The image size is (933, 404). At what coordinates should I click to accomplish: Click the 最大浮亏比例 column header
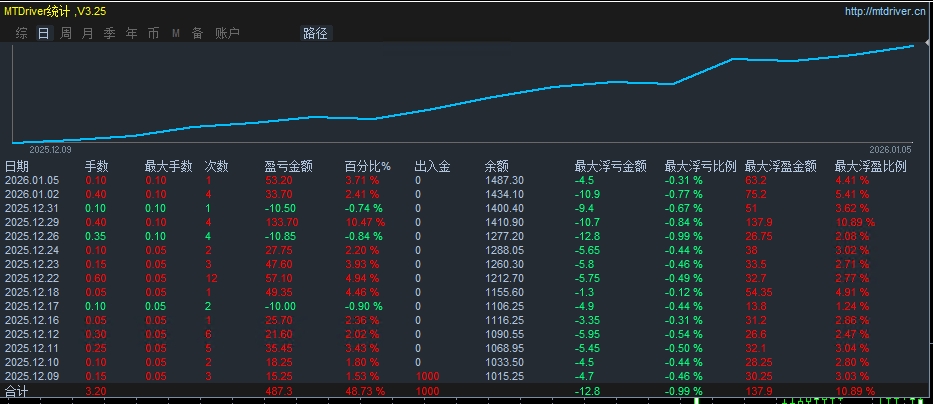click(701, 167)
